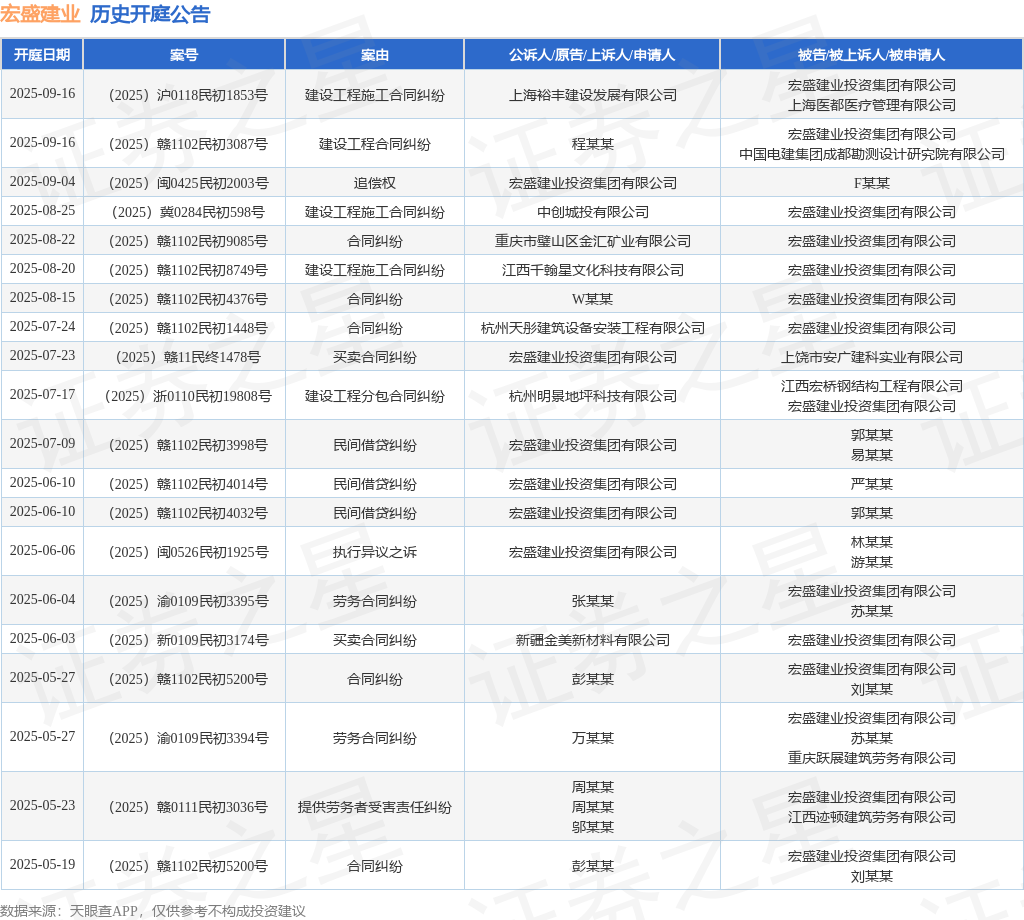Click plaintiff 程某某
The width and height of the screenshot is (1024, 920).
pos(592,144)
